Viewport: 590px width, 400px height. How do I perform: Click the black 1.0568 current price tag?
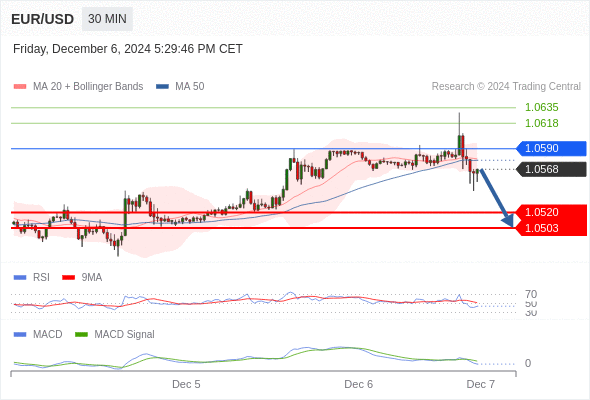pos(551,169)
